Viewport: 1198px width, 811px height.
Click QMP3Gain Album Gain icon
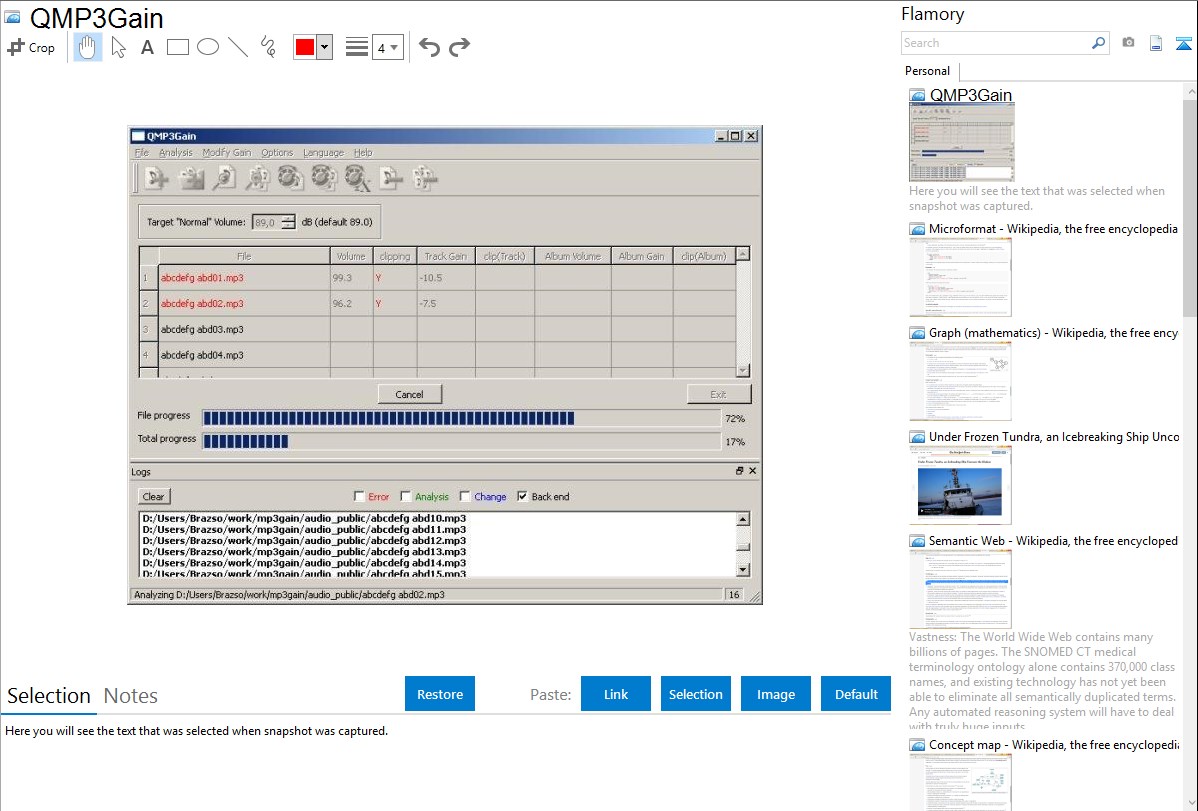324,179
